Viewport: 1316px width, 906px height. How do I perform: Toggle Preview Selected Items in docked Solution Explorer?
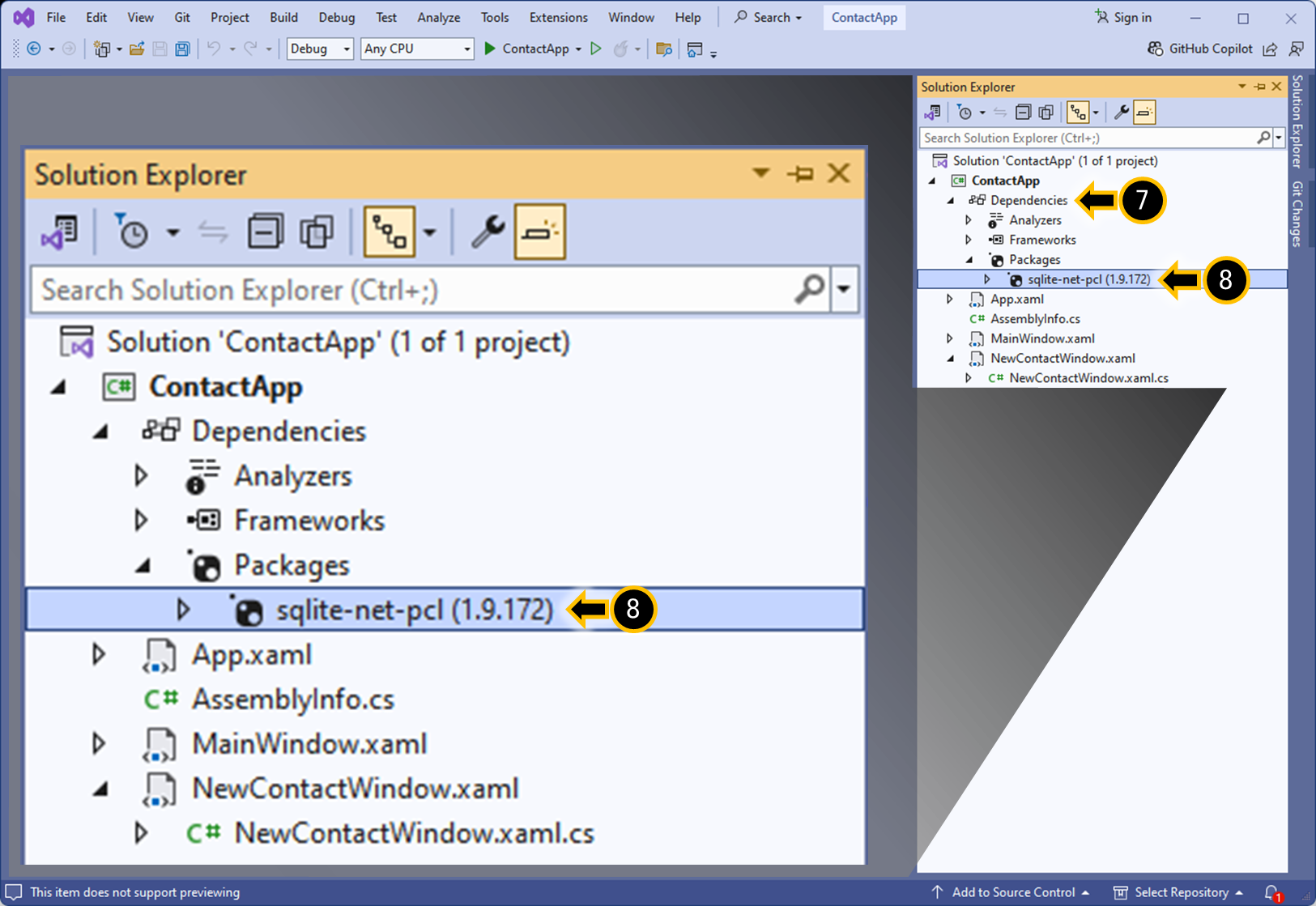1144,113
